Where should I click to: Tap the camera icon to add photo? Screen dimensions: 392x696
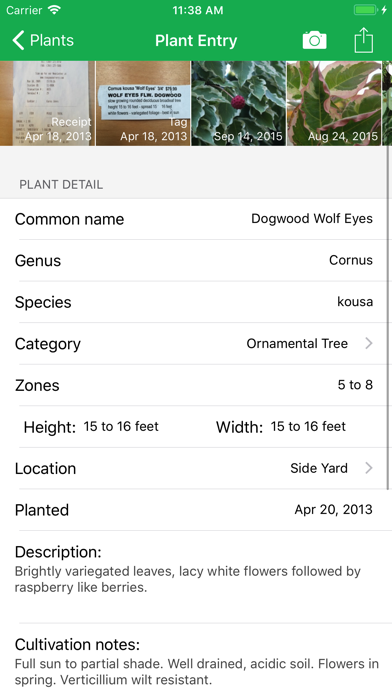(314, 40)
